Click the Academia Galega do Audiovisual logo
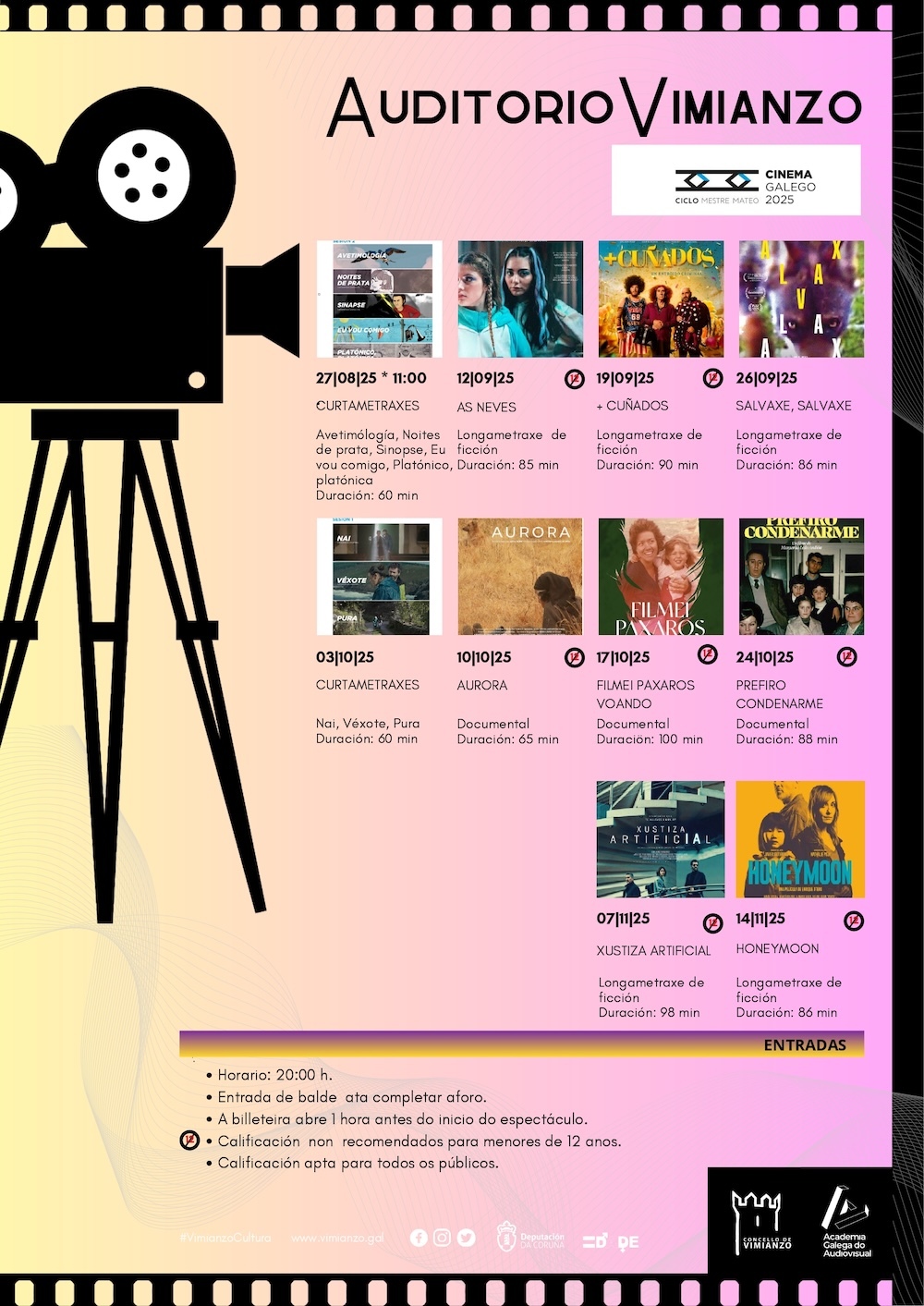924x1306 pixels. [847, 1221]
